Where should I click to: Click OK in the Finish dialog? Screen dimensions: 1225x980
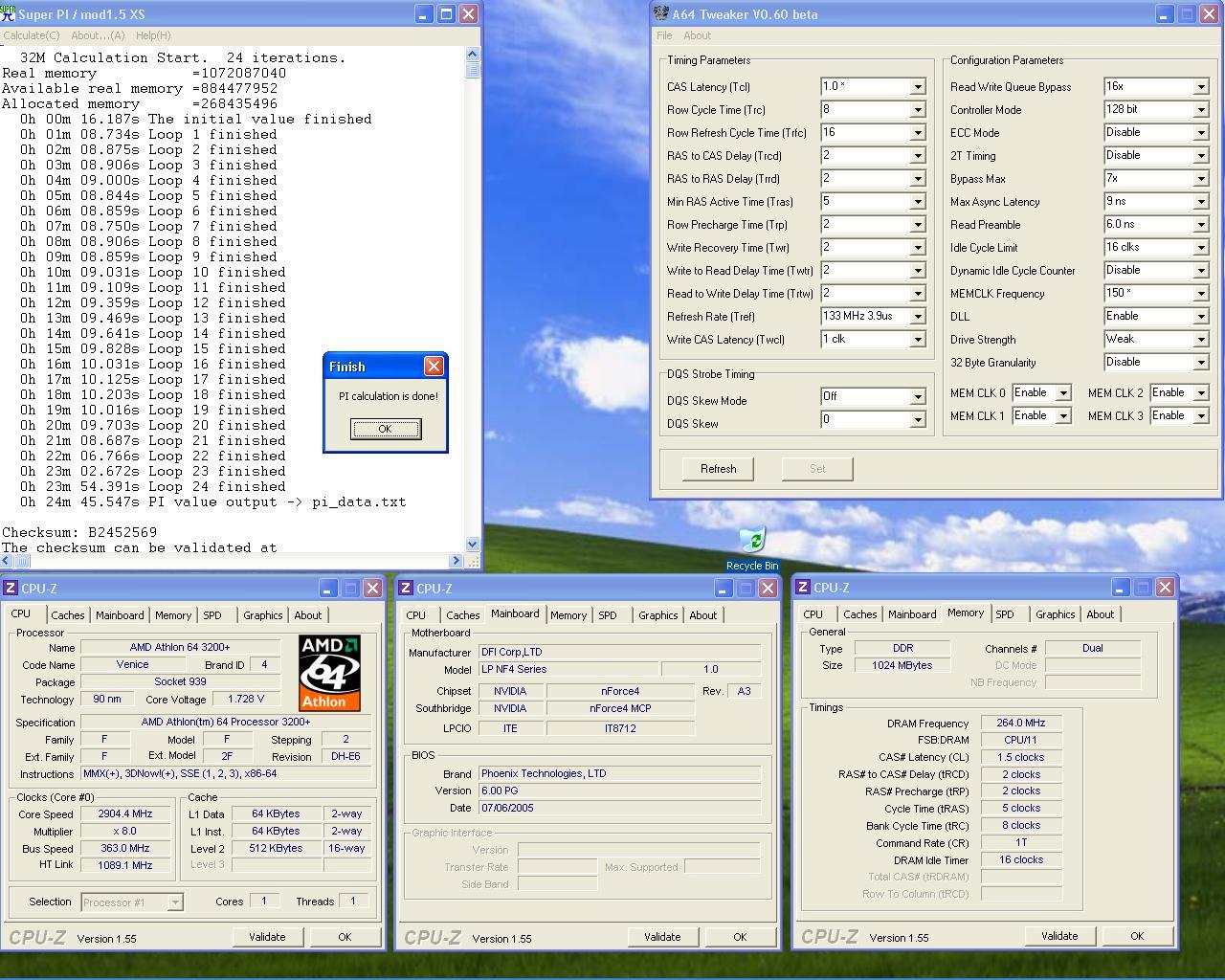point(385,429)
